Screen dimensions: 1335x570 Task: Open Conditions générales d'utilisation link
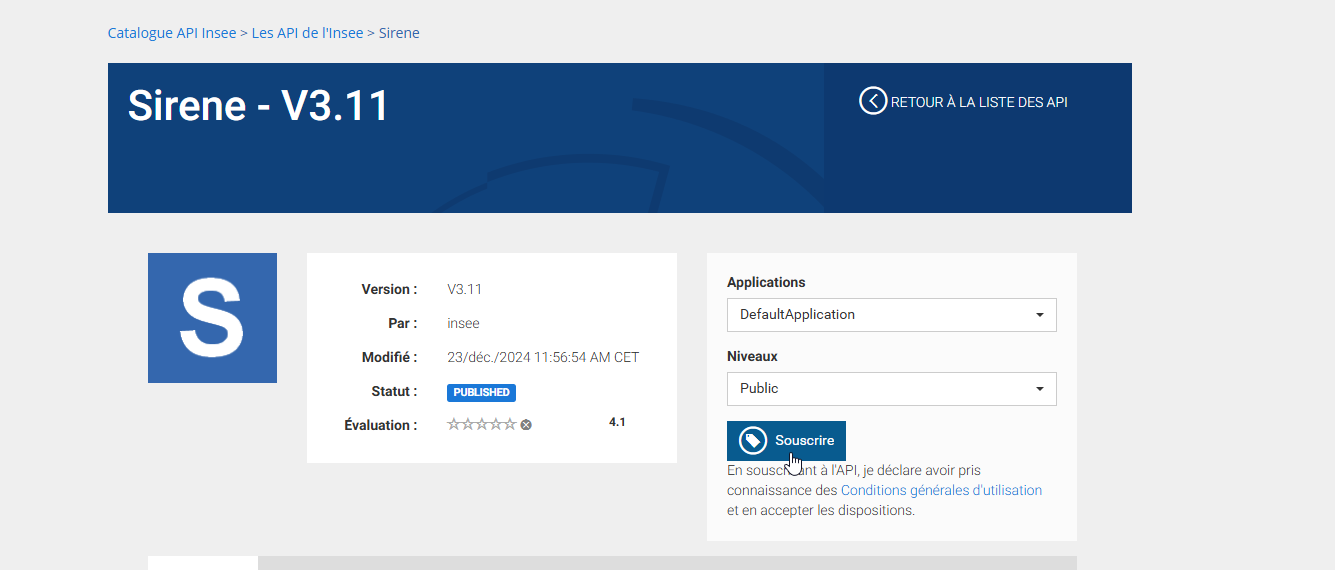coord(941,490)
